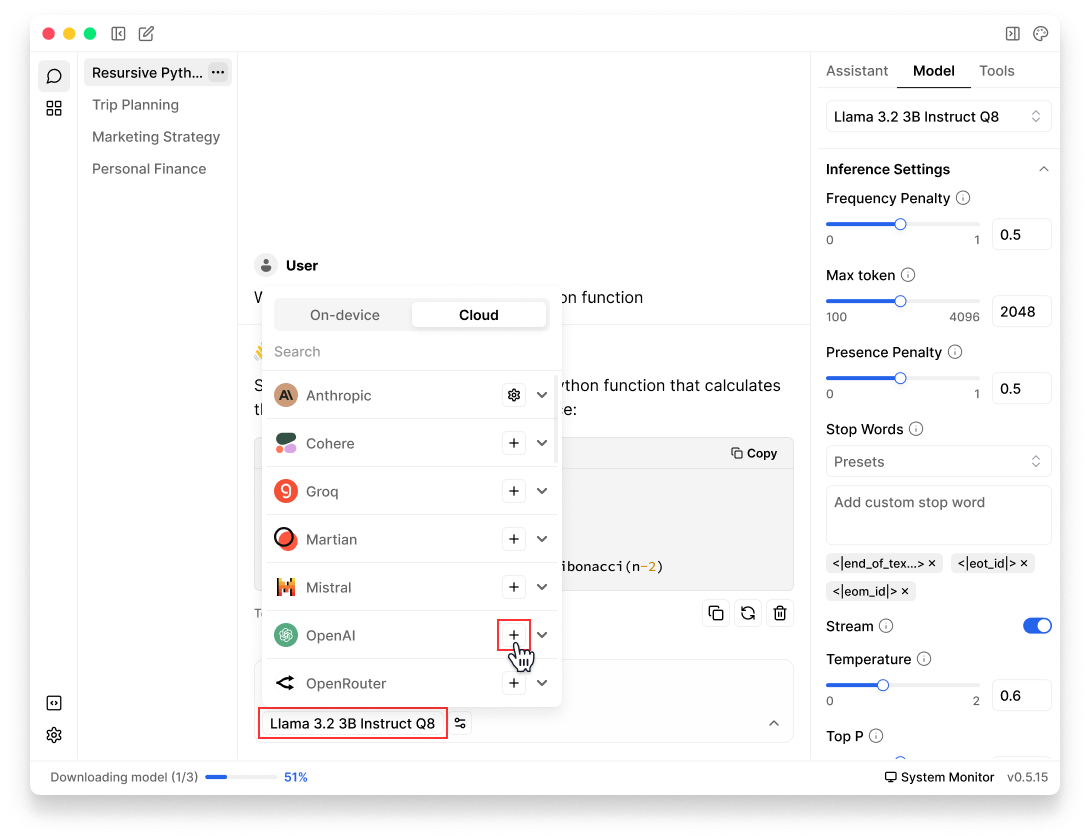Remove the <|eot_id|> stop word
The width and height of the screenshot is (1090, 840).
[x=1023, y=563]
